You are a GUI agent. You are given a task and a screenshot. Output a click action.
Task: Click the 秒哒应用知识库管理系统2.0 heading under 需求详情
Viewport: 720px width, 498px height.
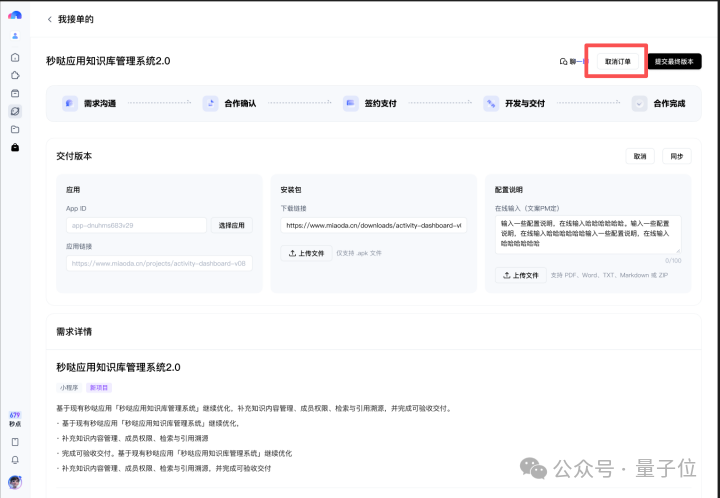pyautogui.click(x=118, y=368)
